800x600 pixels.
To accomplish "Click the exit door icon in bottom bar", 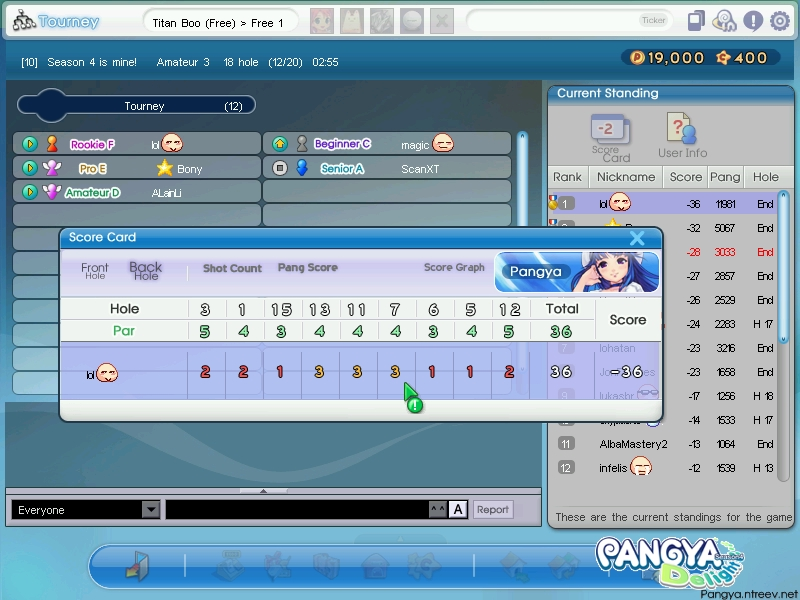I will (x=138, y=566).
